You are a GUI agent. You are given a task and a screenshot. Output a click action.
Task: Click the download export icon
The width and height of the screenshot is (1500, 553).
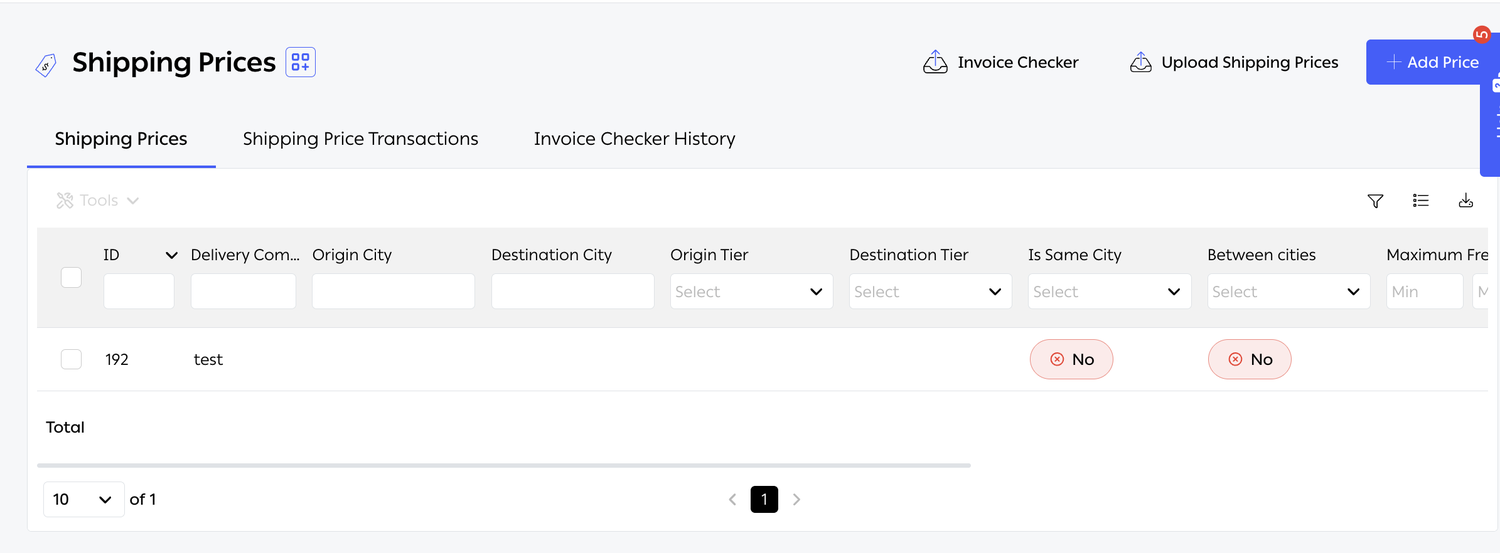click(x=1466, y=200)
